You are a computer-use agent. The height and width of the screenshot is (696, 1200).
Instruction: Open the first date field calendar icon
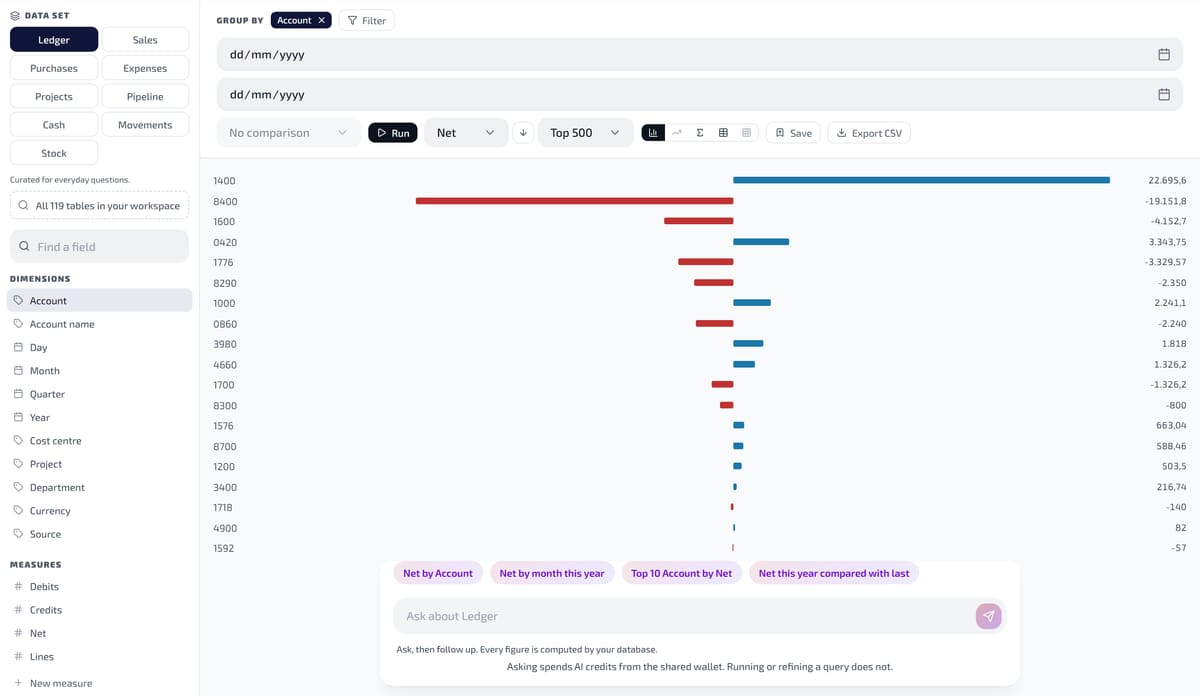[1164, 54]
